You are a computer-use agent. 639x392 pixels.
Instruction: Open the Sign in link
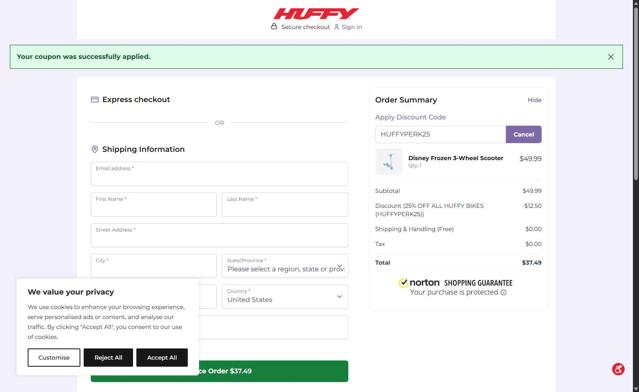pyautogui.click(x=352, y=27)
